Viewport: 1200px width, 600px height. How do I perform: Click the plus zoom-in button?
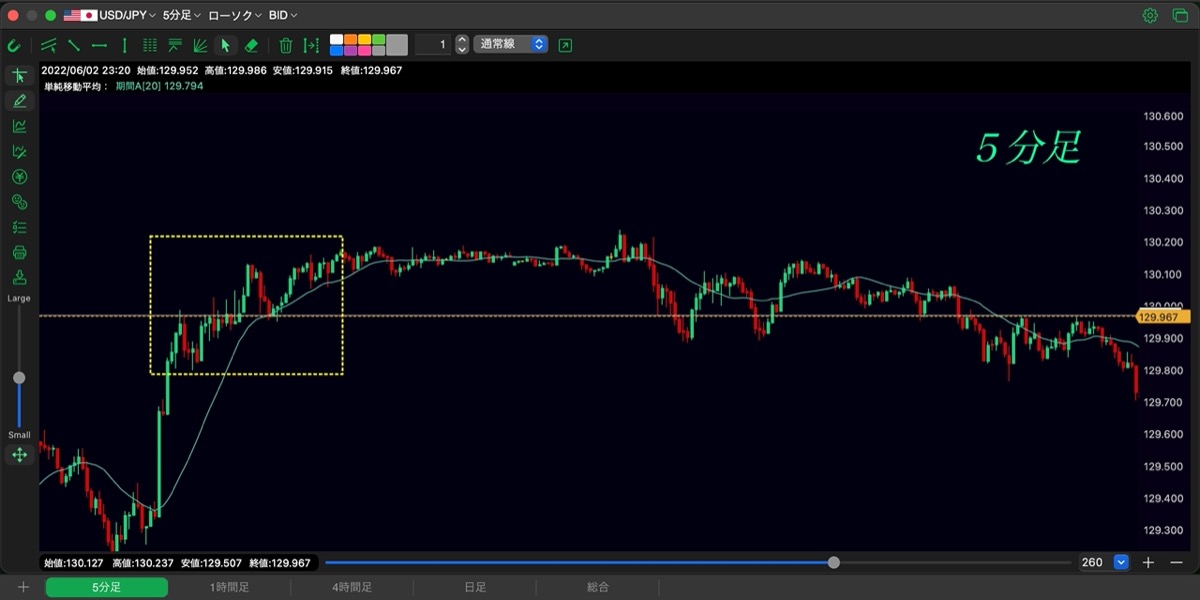pos(1148,563)
